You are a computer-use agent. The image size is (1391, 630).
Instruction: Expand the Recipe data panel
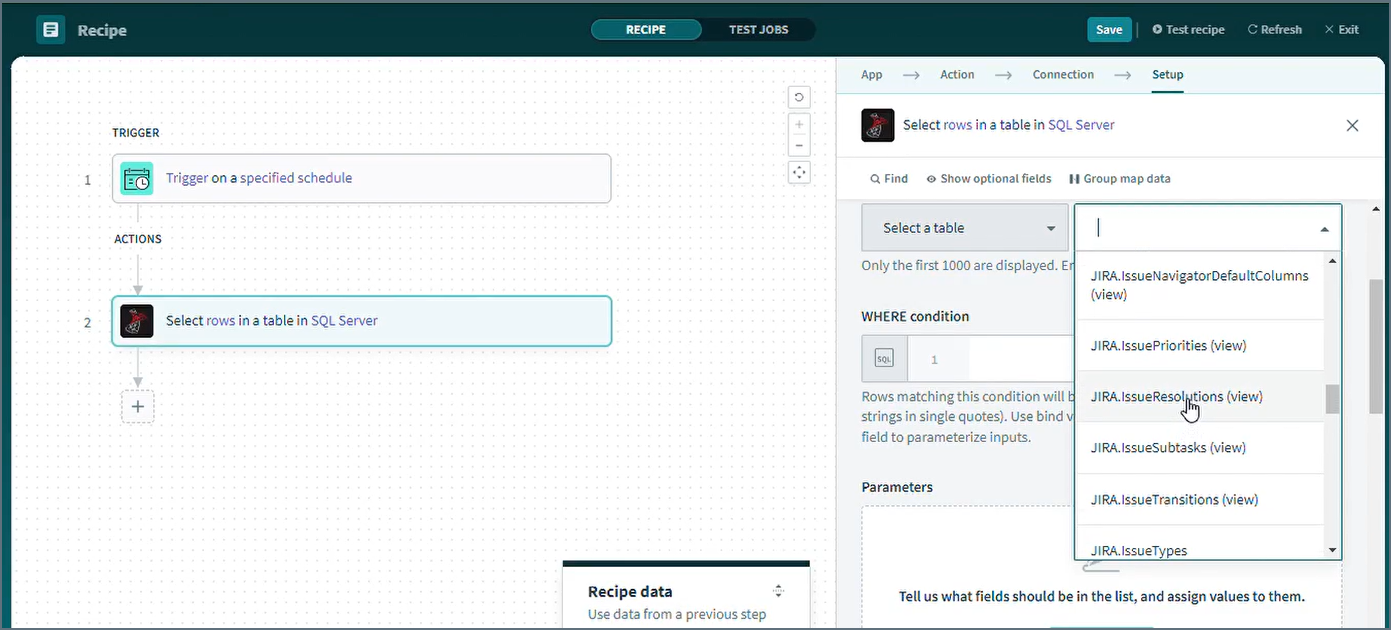pos(779,591)
